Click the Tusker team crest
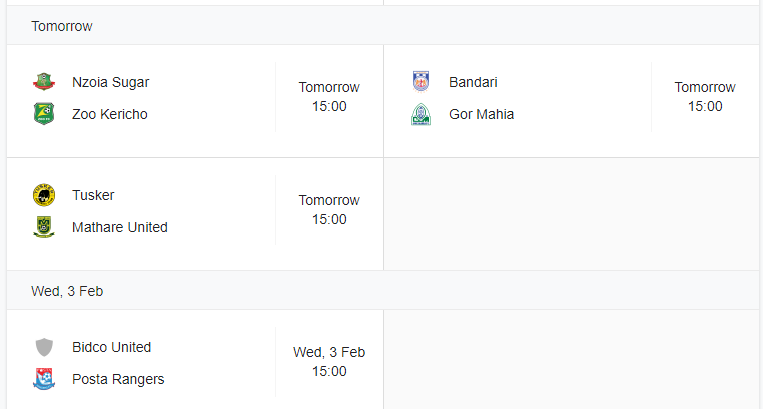Viewport: 763px width, 409px height. [x=44, y=195]
